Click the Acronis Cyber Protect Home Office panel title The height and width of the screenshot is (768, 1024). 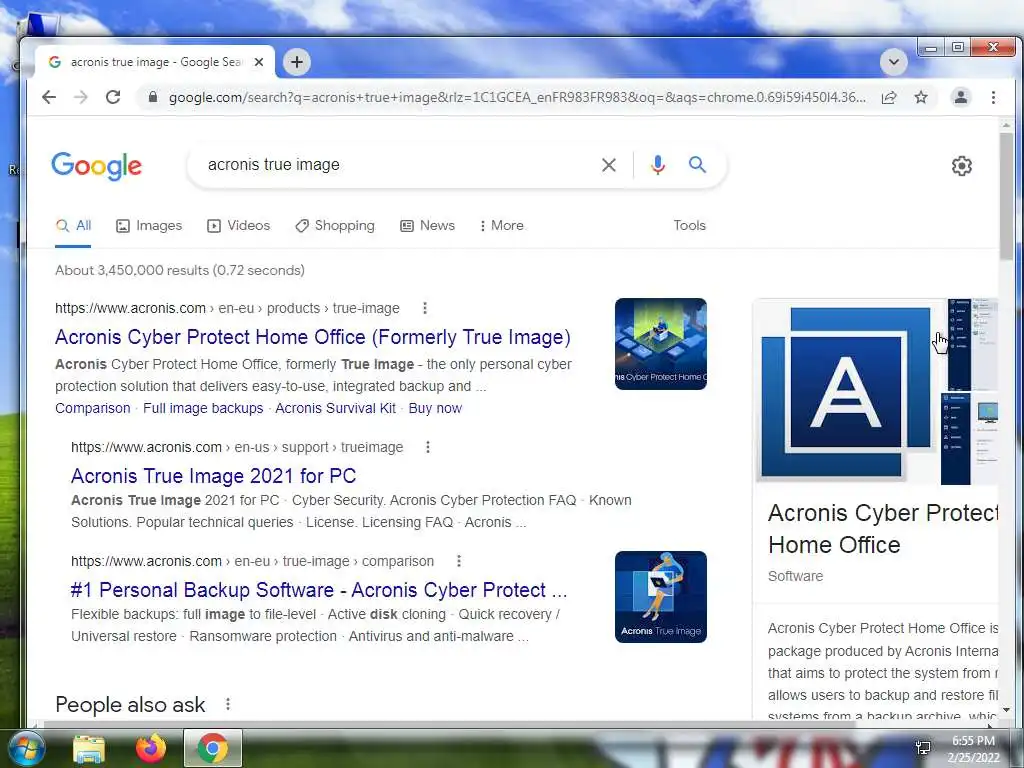pyautogui.click(x=883, y=528)
